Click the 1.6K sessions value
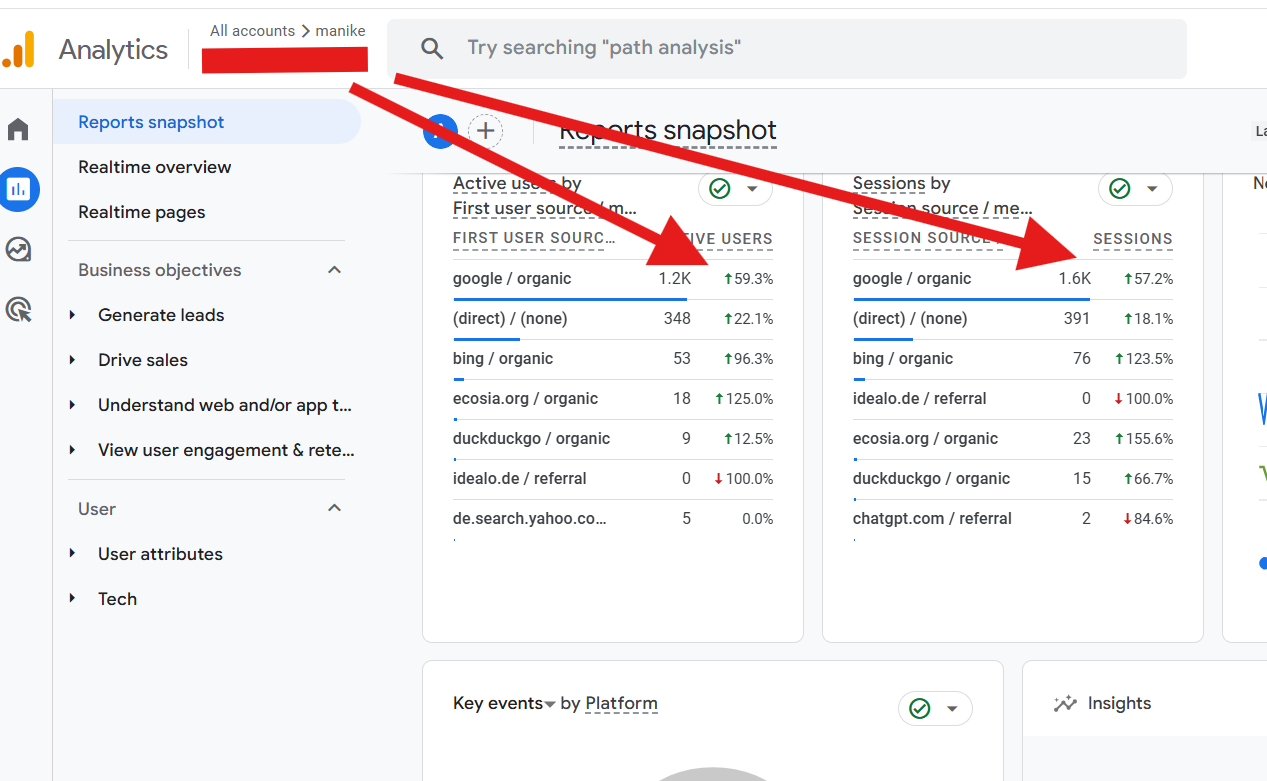Viewport: 1267px width, 781px height. click(1075, 279)
